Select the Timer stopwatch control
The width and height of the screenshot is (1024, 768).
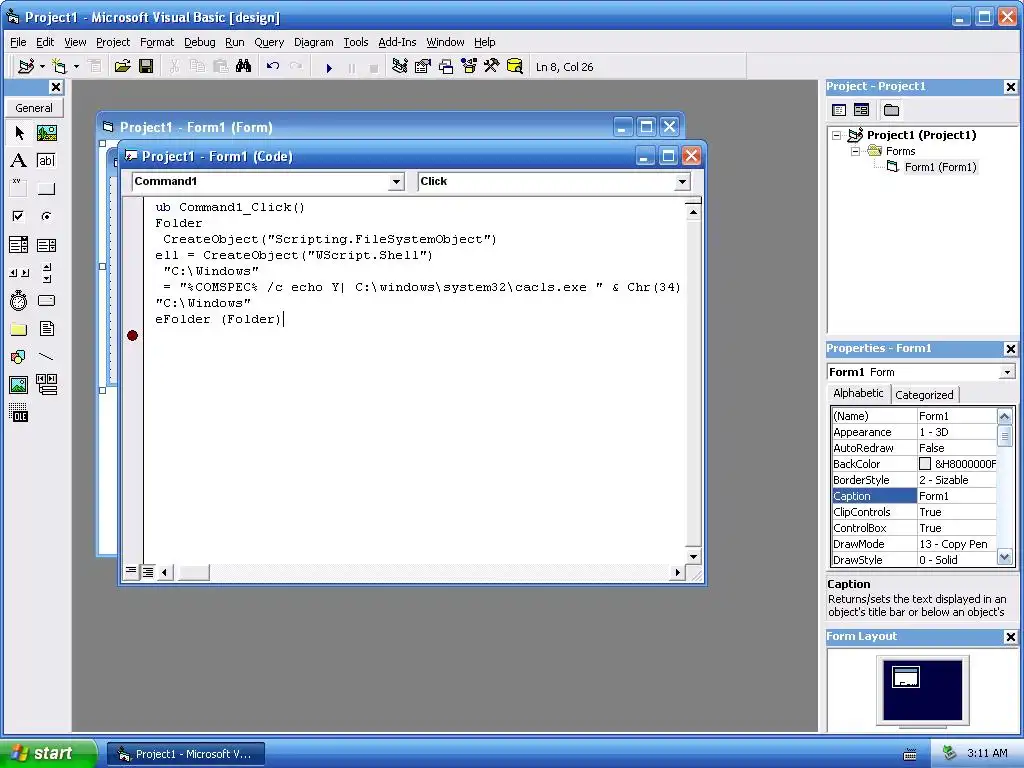pyautogui.click(x=19, y=301)
